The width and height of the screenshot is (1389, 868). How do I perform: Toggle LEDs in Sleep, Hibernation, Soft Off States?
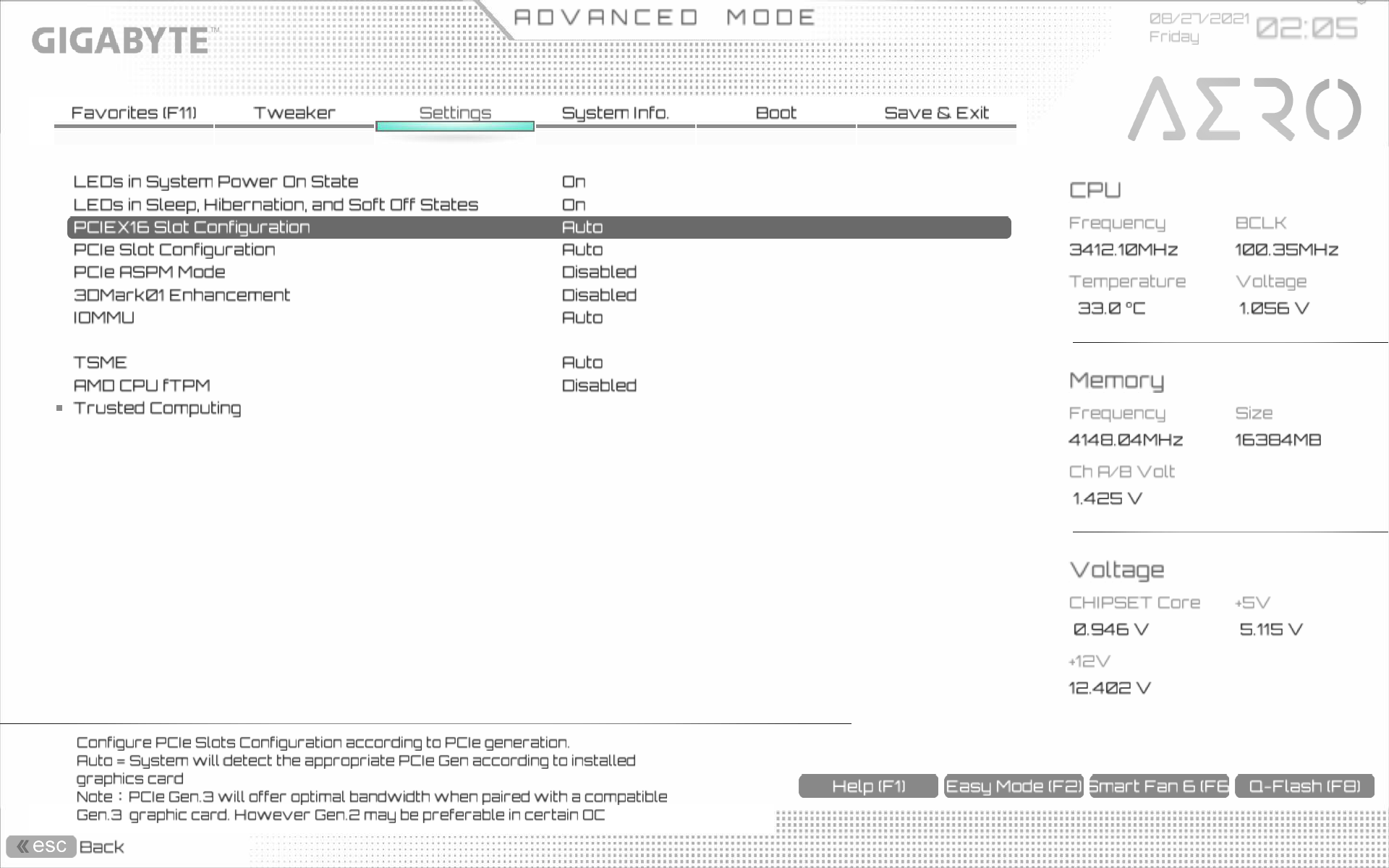pyautogui.click(x=574, y=205)
